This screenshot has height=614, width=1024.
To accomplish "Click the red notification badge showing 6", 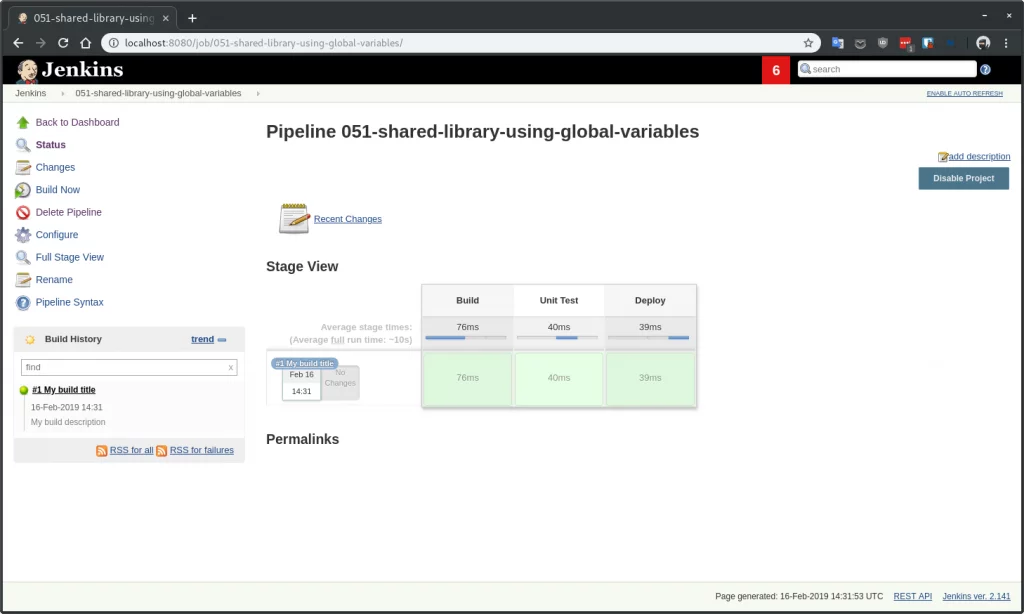I will pos(776,71).
